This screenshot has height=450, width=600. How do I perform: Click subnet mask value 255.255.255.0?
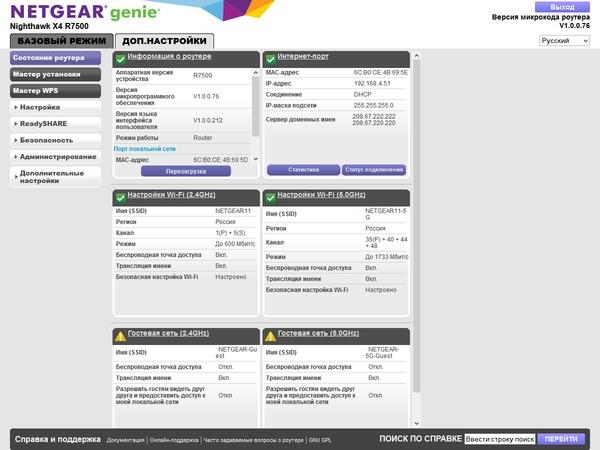click(x=373, y=106)
